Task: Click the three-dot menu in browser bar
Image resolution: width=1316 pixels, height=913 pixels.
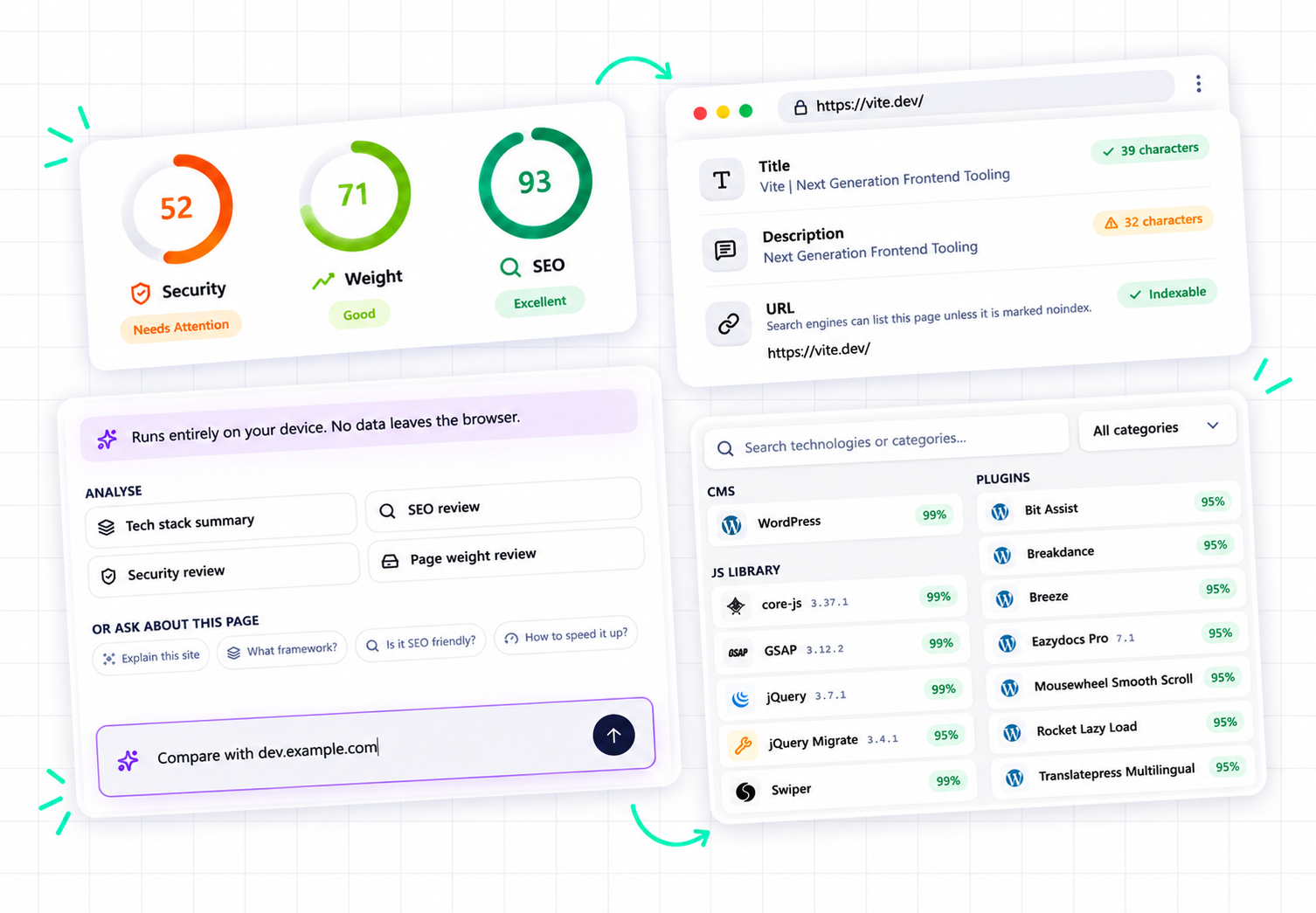Action: pos(1198,84)
